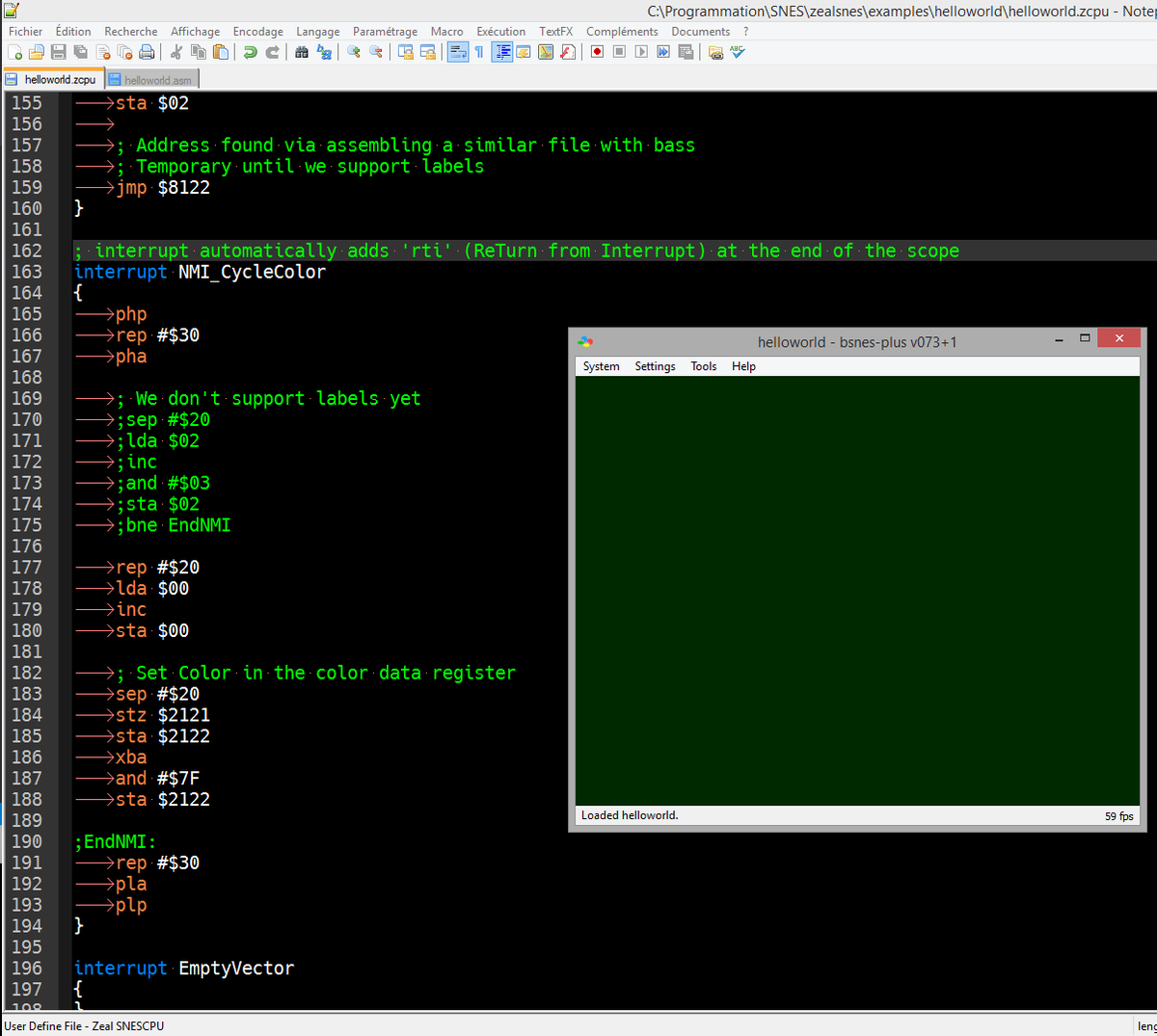
Task: Open the Document Map panel icon
Action: pos(546,52)
